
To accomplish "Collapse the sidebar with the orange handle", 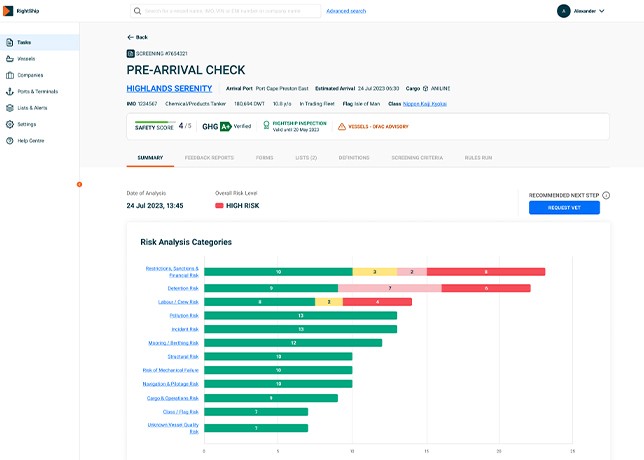I will [x=80, y=184].
